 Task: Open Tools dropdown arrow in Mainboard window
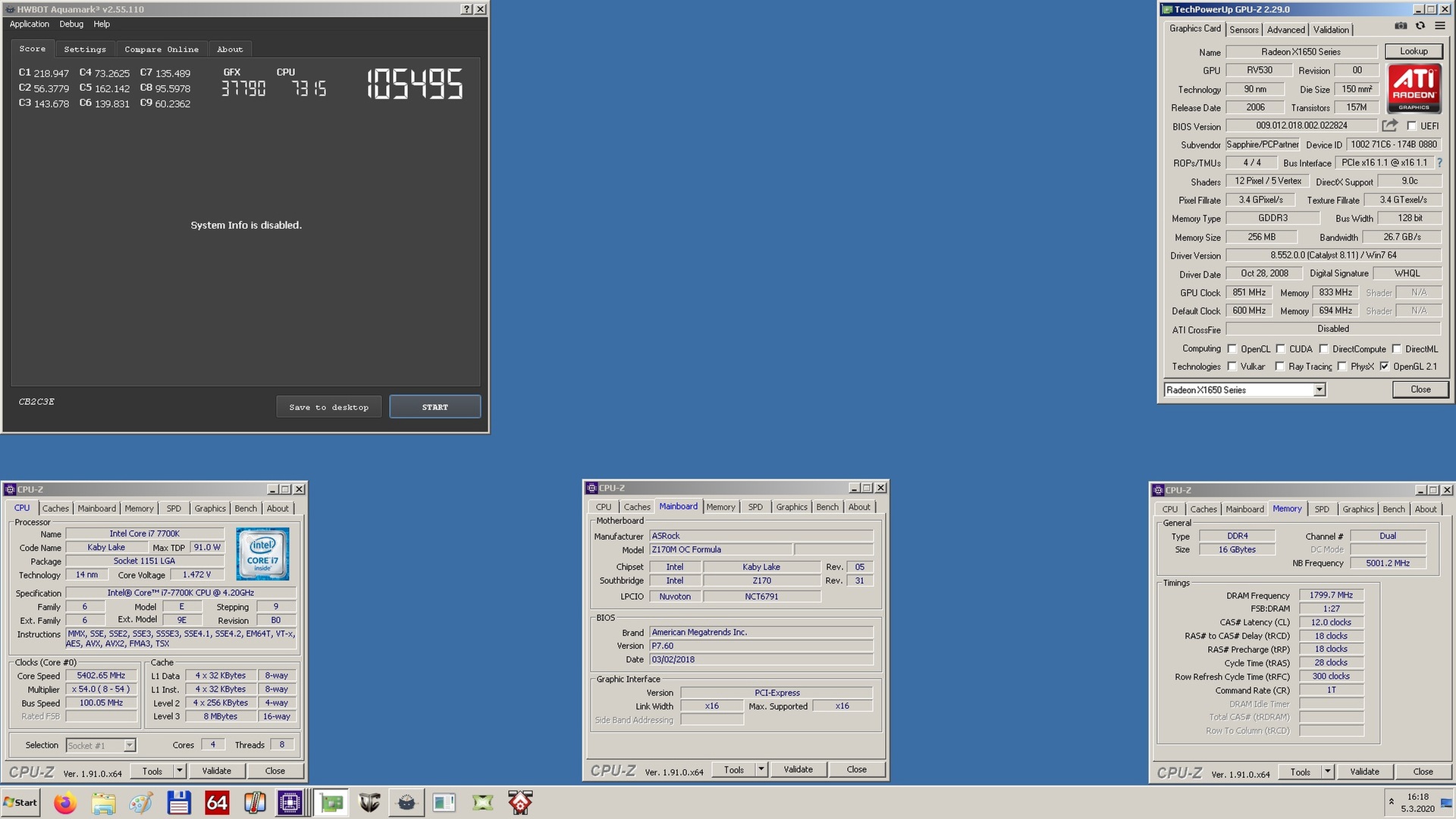click(x=761, y=769)
